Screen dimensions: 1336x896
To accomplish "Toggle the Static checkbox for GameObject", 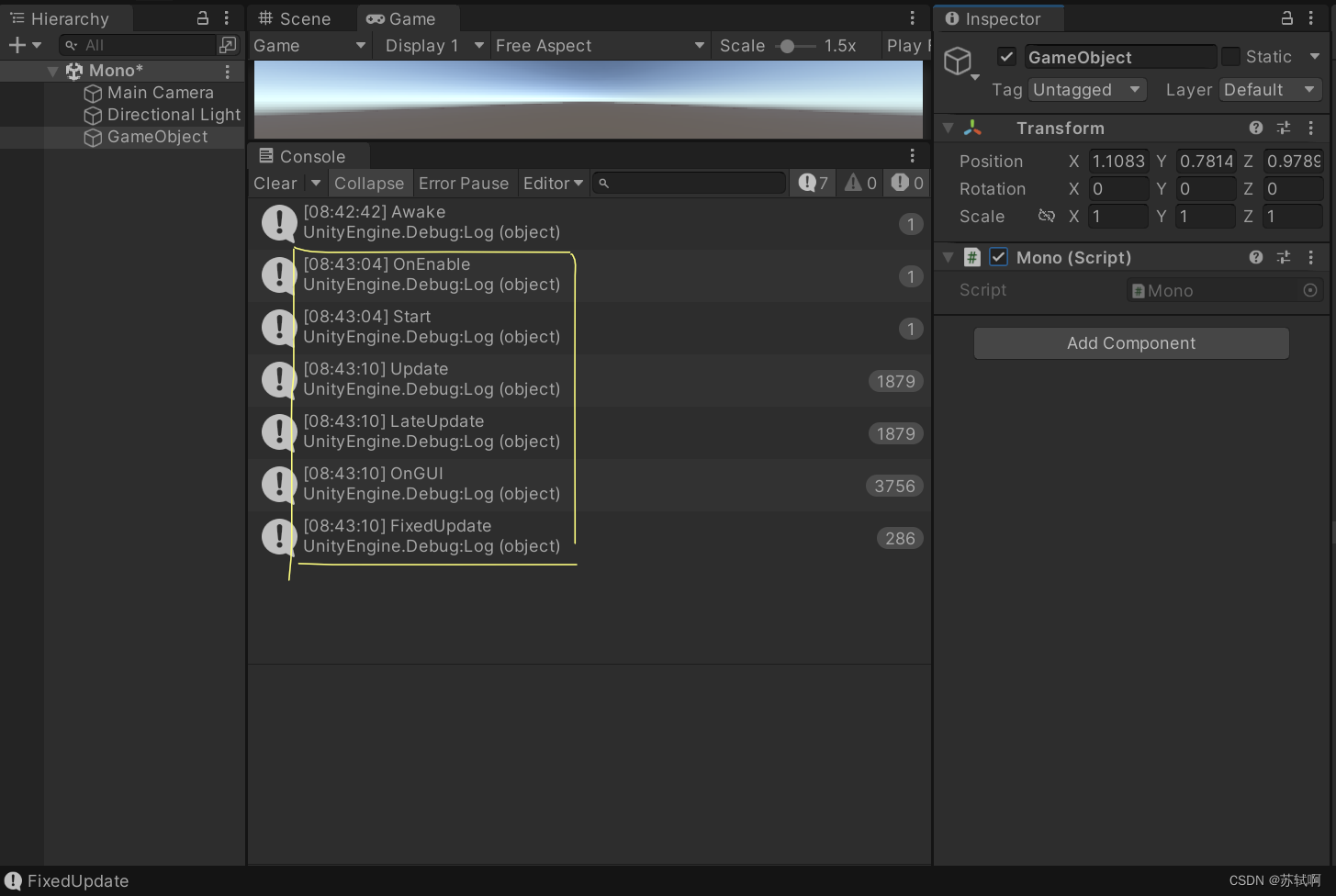I will 1229,56.
